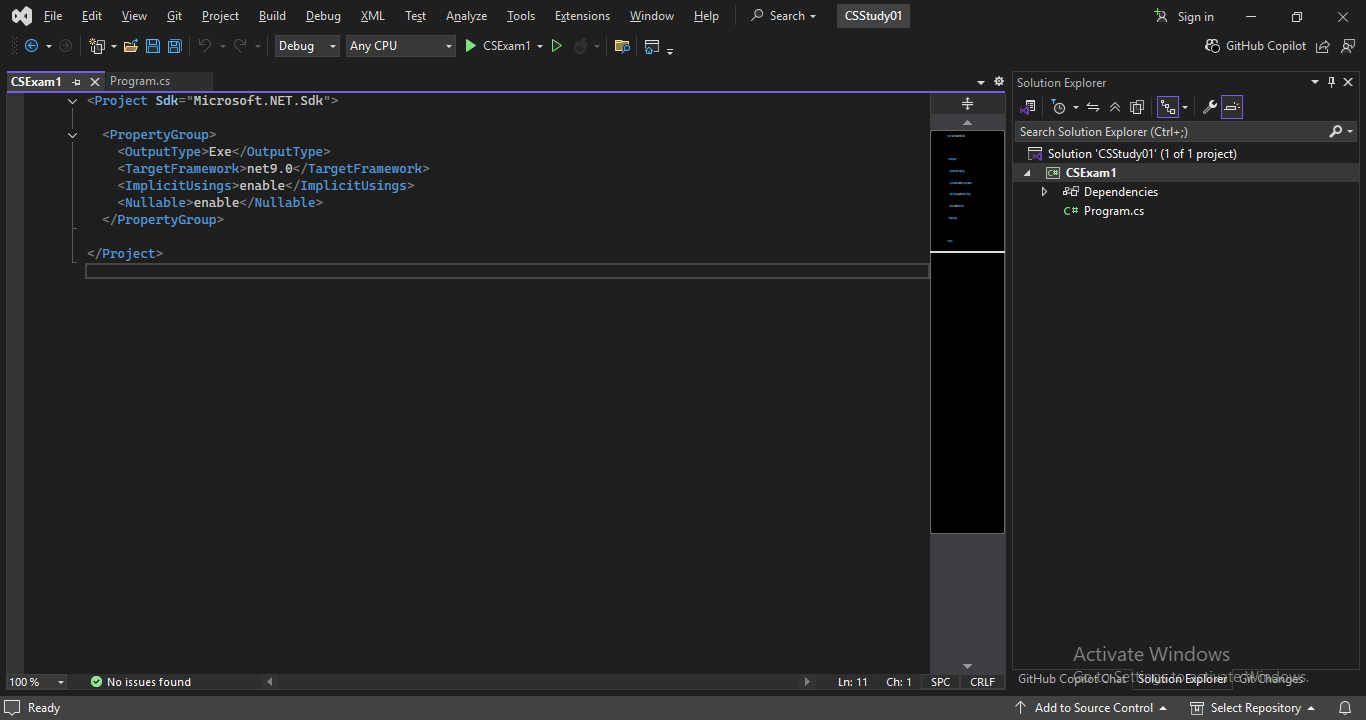
Task: Open the Build menu
Action: pyautogui.click(x=272, y=16)
